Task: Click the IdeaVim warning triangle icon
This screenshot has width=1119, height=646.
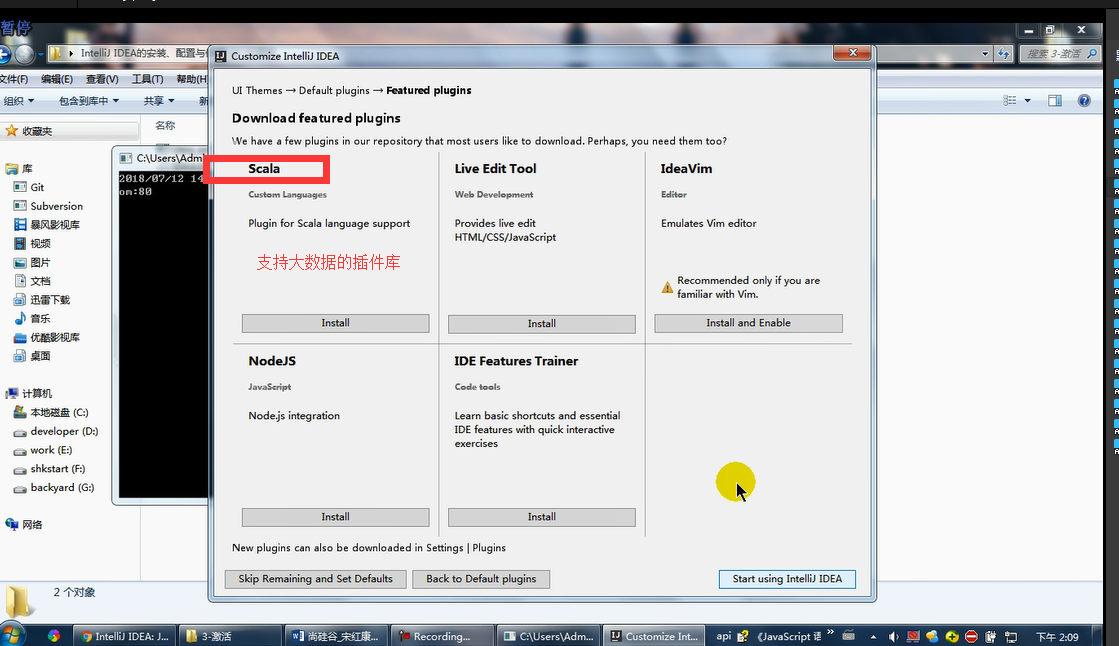Action: [x=667, y=287]
